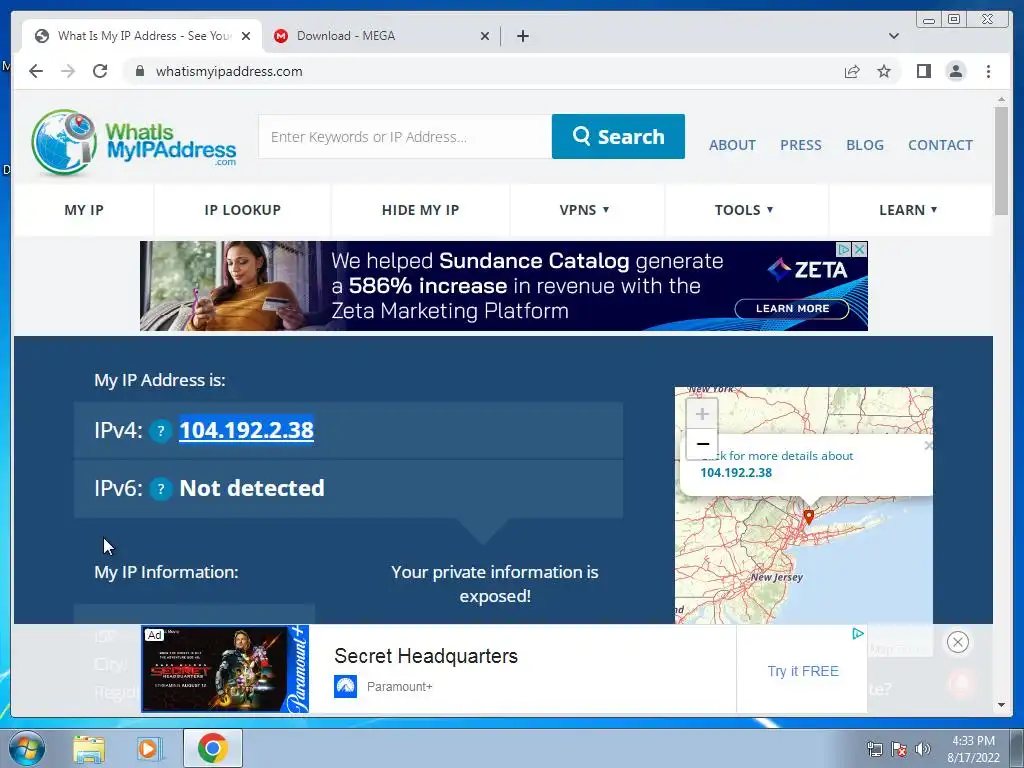Click the red location pin on map
This screenshot has height=768, width=1024.
808,517
